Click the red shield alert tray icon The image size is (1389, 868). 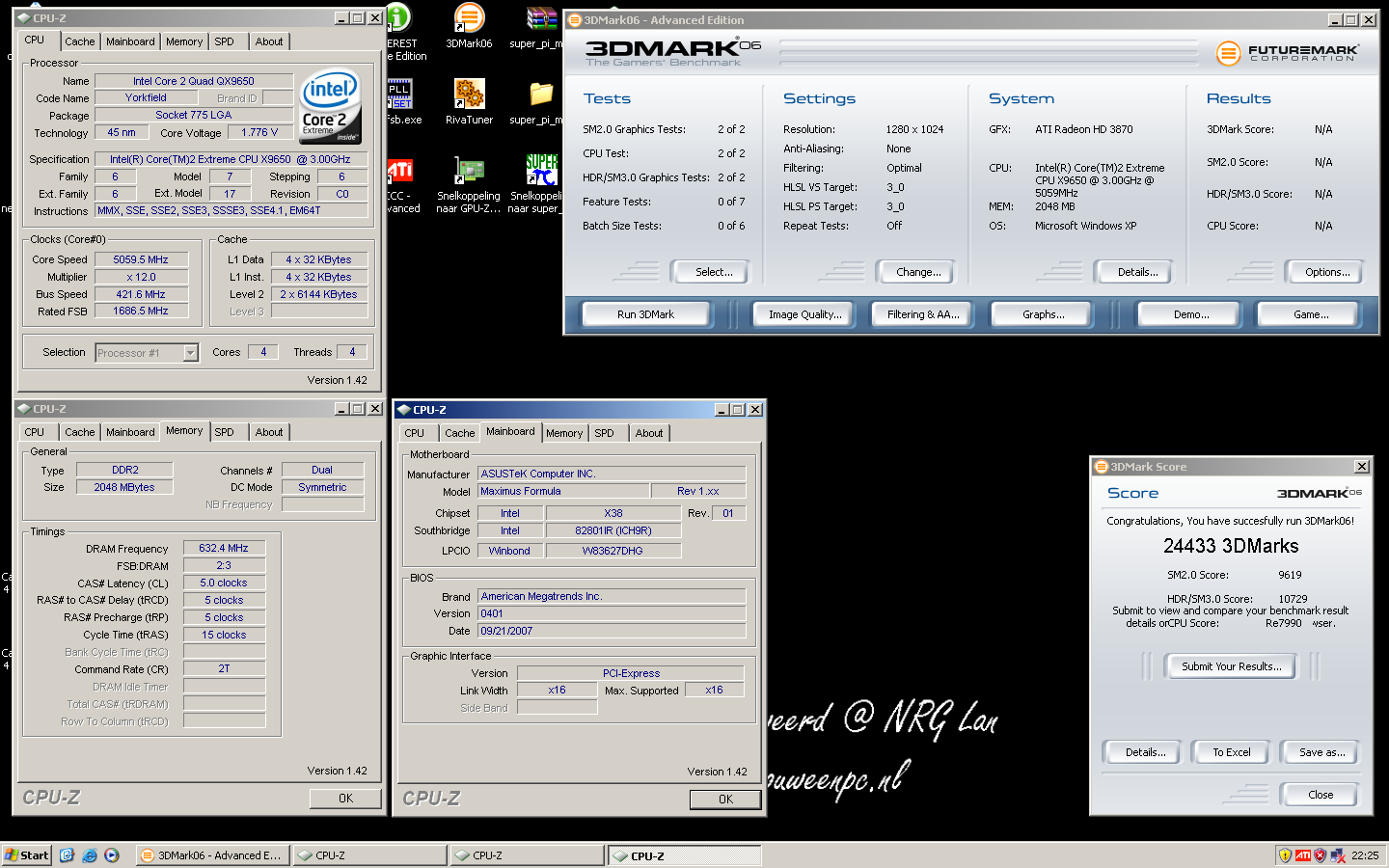[x=1321, y=855]
